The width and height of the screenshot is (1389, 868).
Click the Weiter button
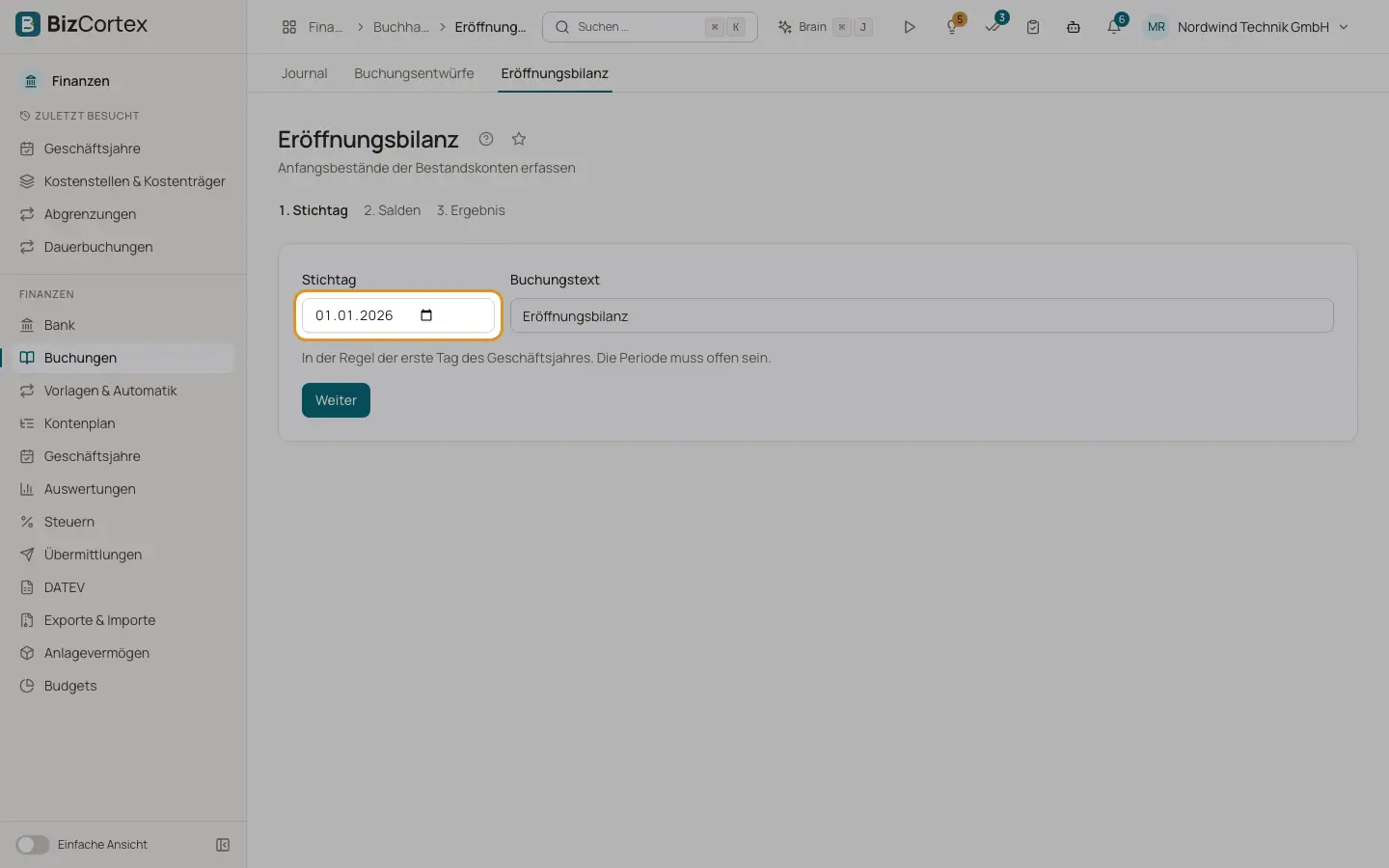tap(336, 400)
